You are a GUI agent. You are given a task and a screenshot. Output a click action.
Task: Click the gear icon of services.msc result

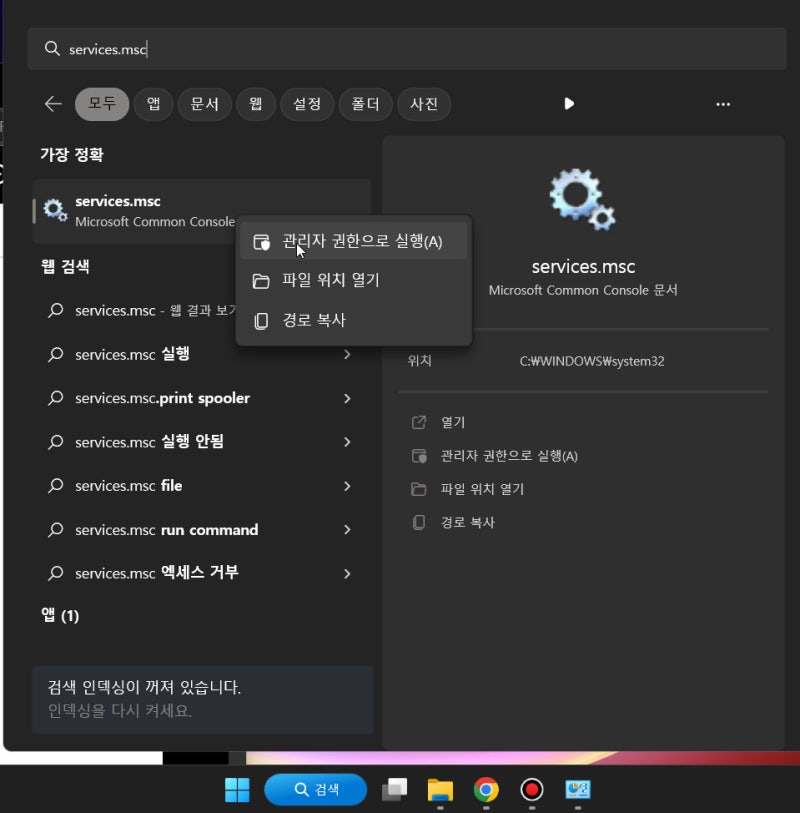(55, 211)
